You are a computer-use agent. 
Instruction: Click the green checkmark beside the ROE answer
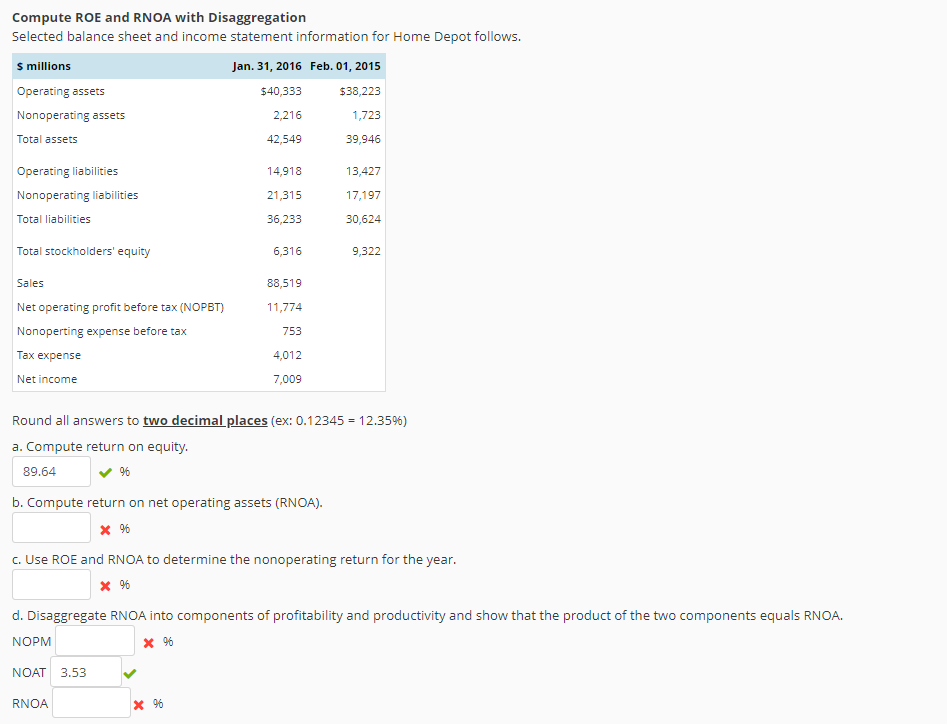click(x=106, y=471)
